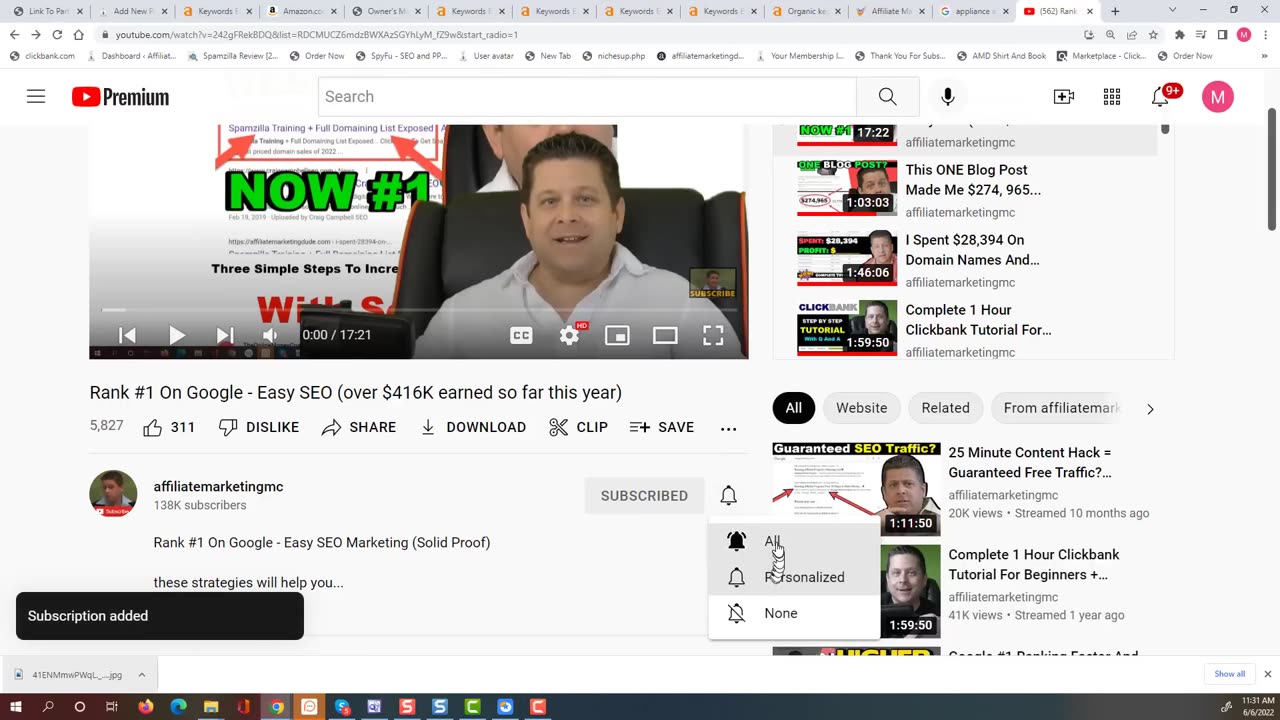This screenshot has width=1280, height=720.
Task: Enter full screen mode
Action: pyautogui.click(x=713, y=335)
